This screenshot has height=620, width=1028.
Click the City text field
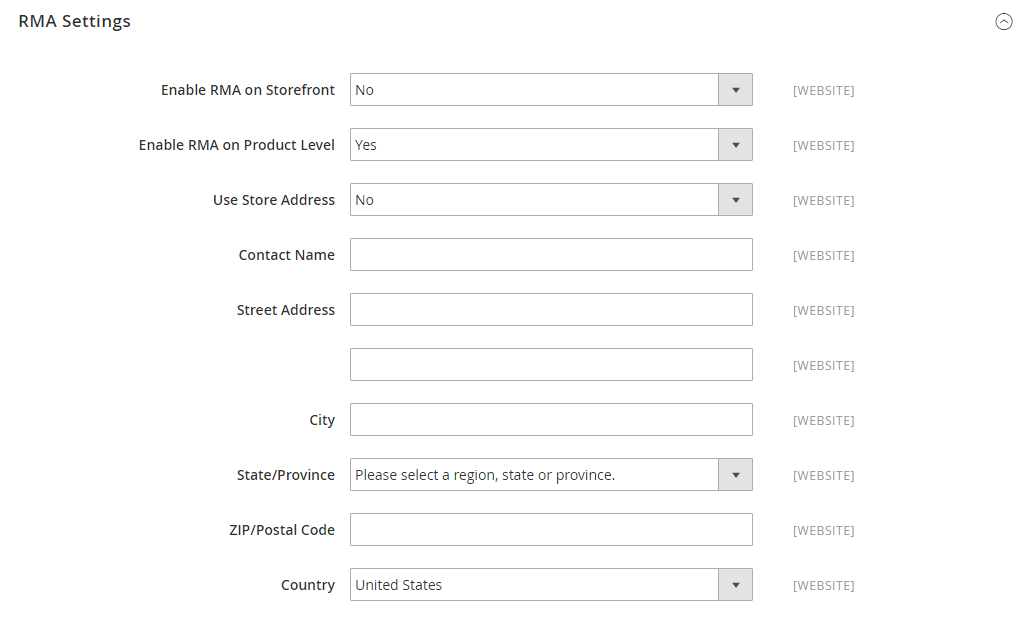tap(551, 419)
